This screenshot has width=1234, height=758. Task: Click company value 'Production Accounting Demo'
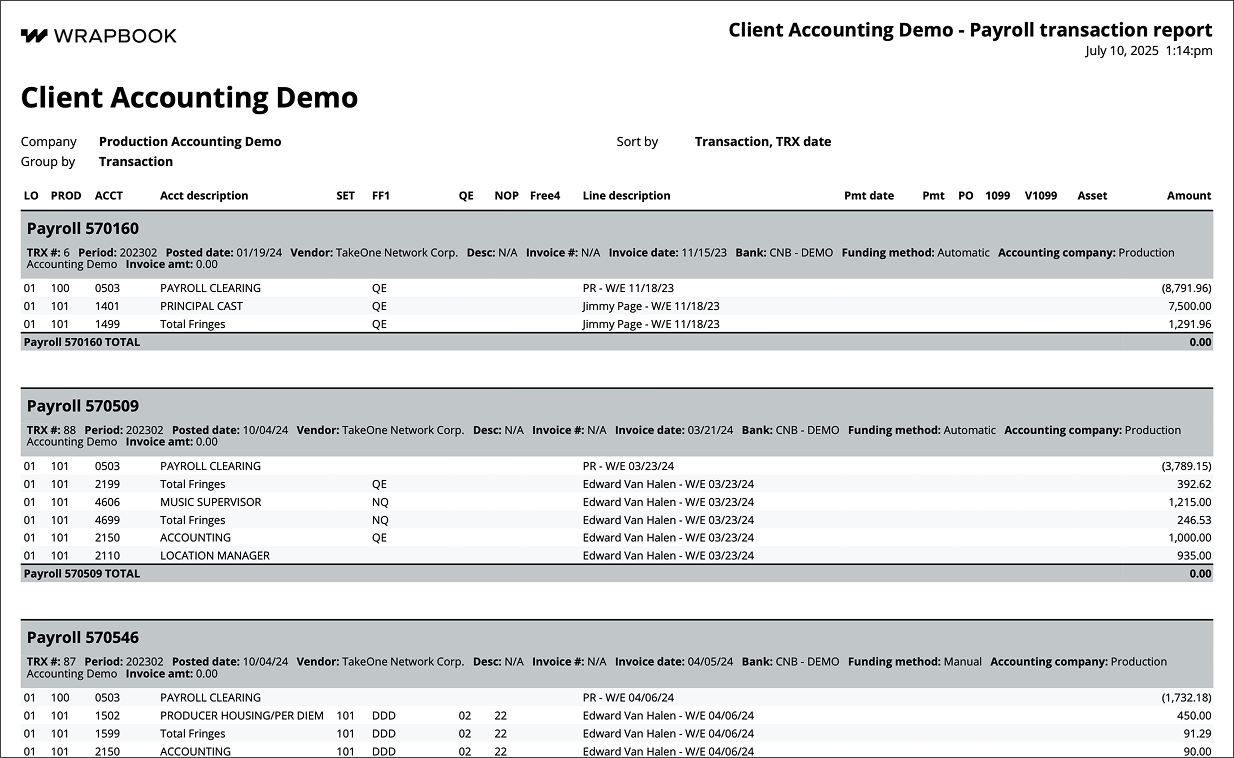coord(190,142)
